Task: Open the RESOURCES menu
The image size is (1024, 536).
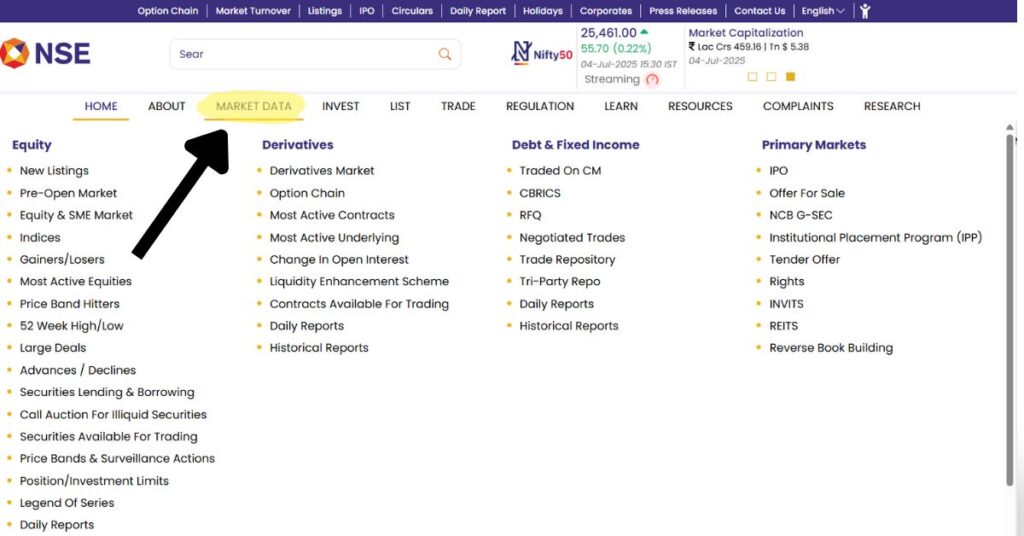Action: pos(700,106)
